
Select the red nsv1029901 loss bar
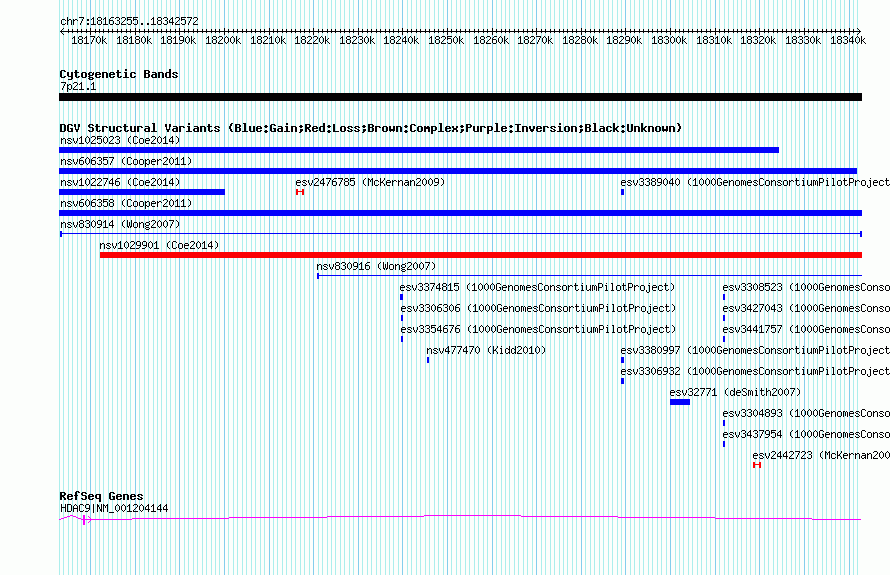[x=481, y=255]
